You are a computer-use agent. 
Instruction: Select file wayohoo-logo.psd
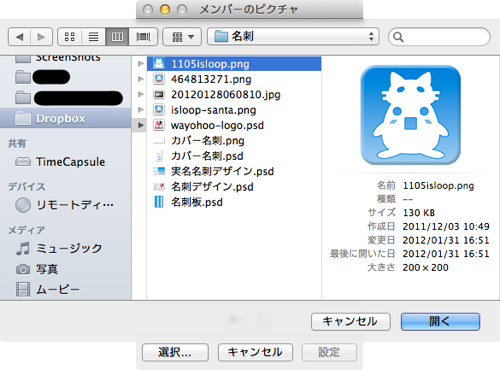point(234,125)
